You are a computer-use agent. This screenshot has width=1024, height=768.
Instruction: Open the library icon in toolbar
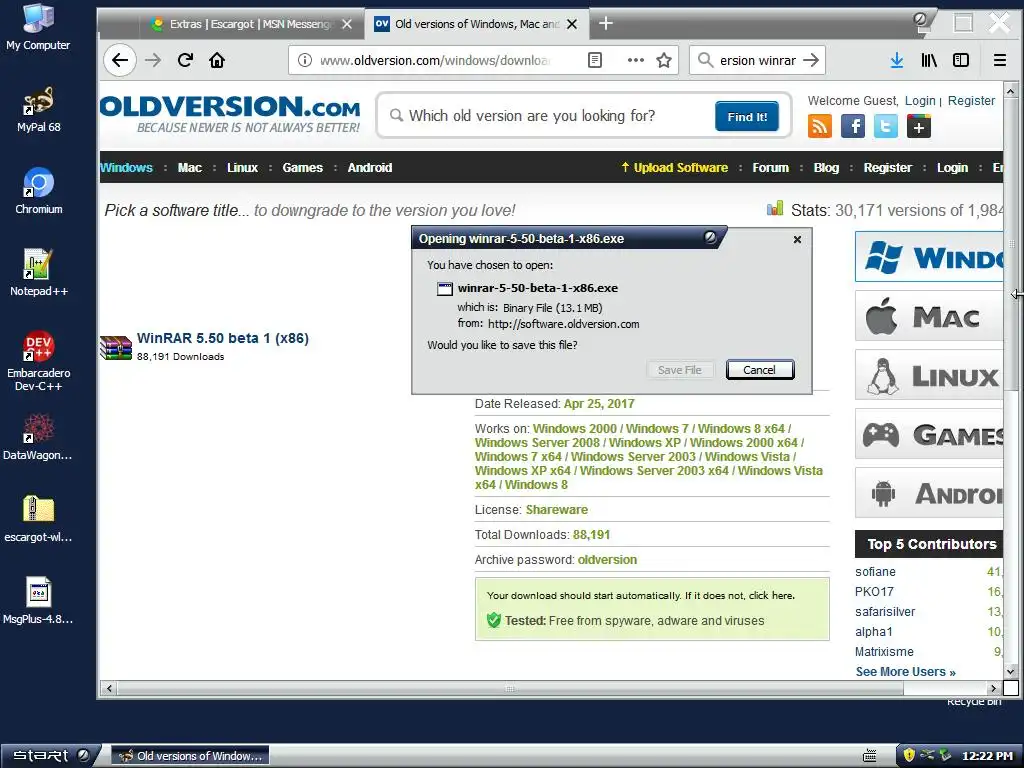pos(929,60)
